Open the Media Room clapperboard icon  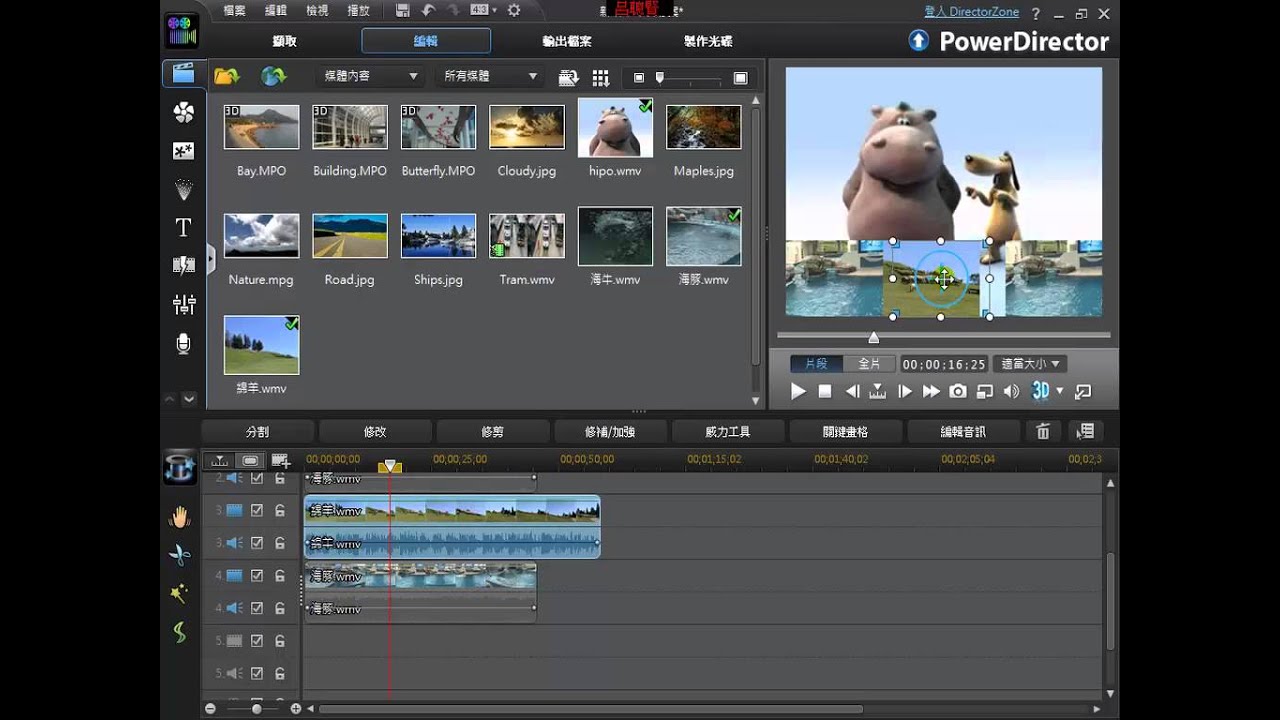click(183, 73)
